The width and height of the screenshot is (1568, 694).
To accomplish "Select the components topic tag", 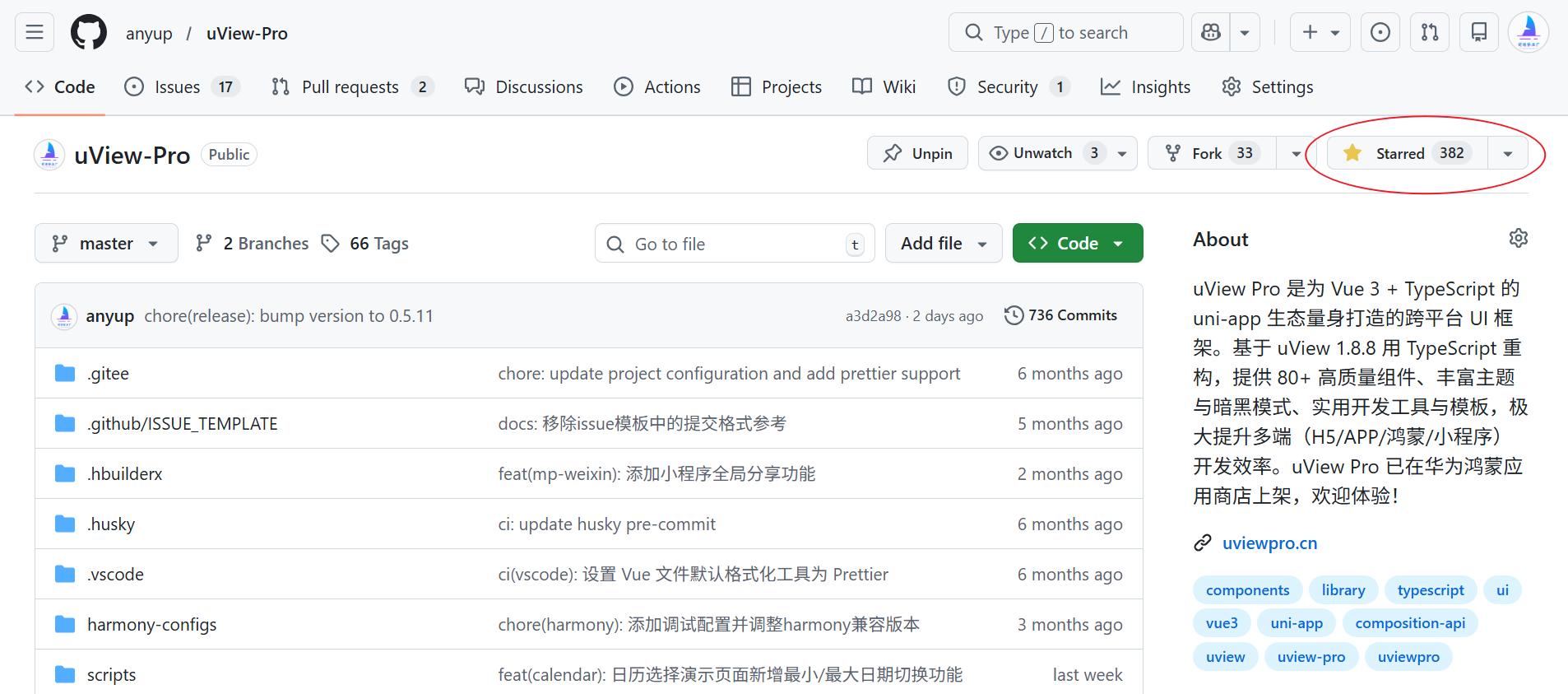I will coord(1247,590).
